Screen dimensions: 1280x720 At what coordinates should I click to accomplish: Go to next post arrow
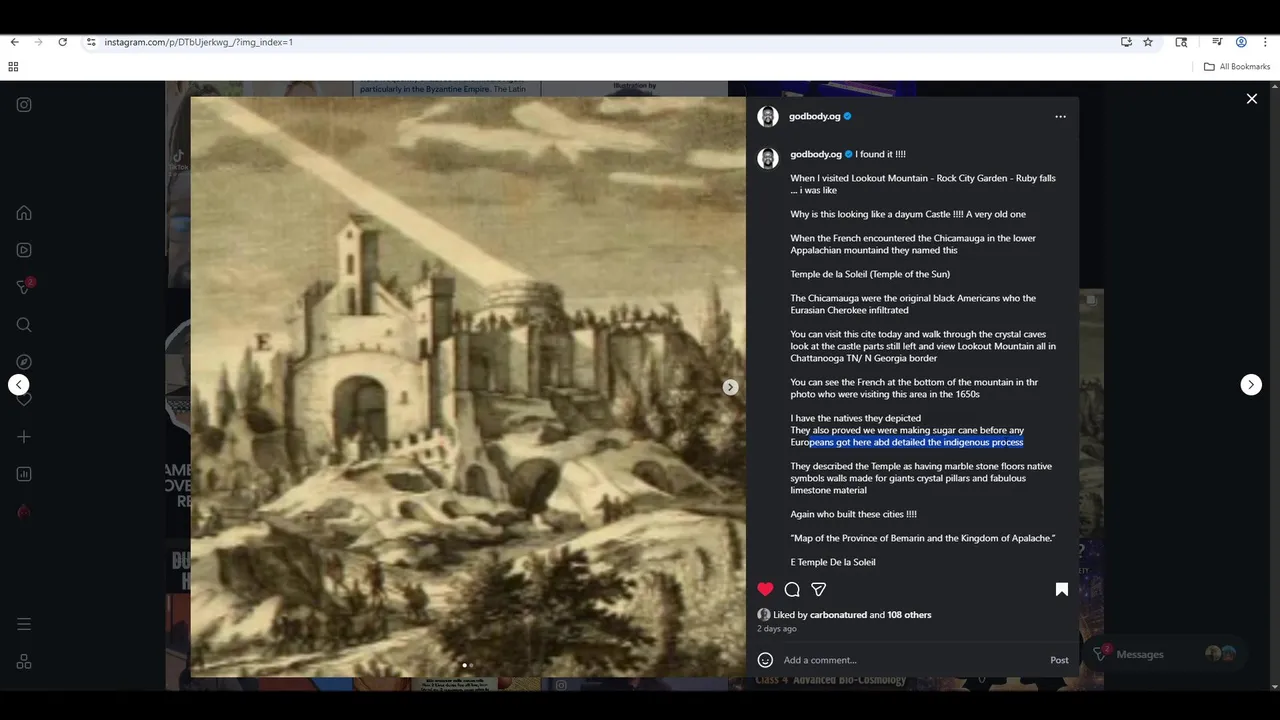pyautogui.click(x=1251, y=385)
